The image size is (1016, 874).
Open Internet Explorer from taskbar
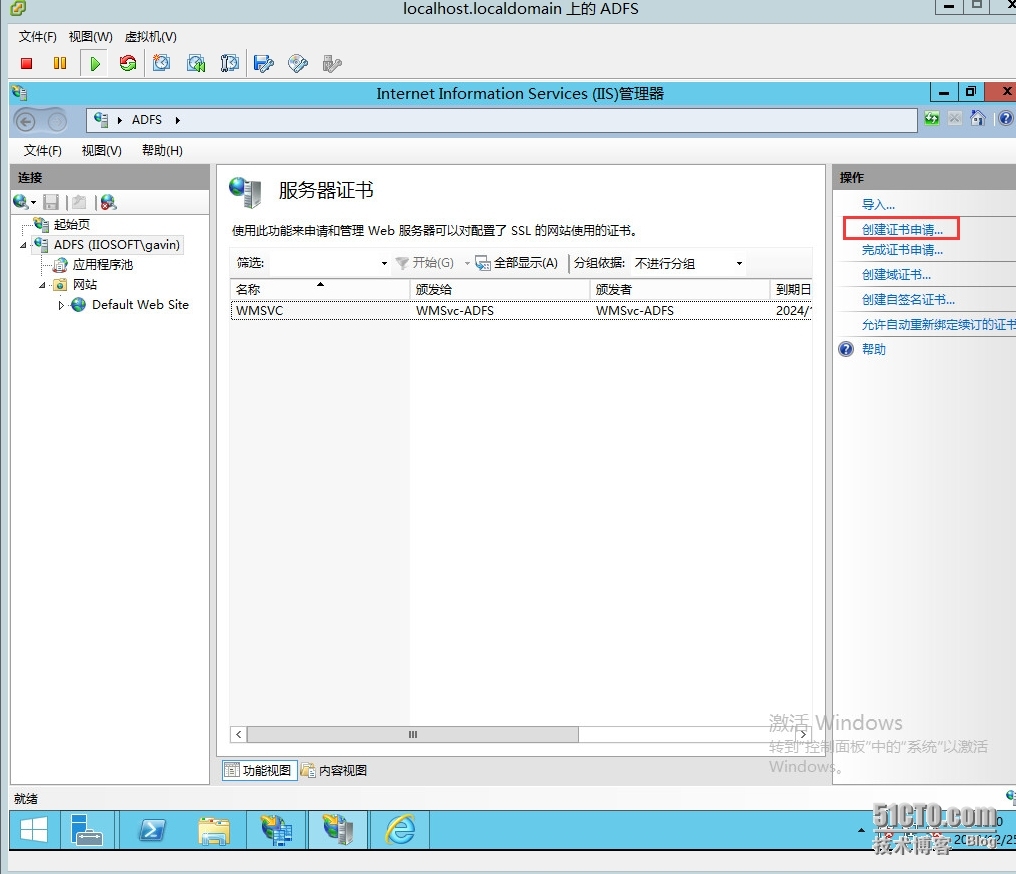[x=400, y=829]
